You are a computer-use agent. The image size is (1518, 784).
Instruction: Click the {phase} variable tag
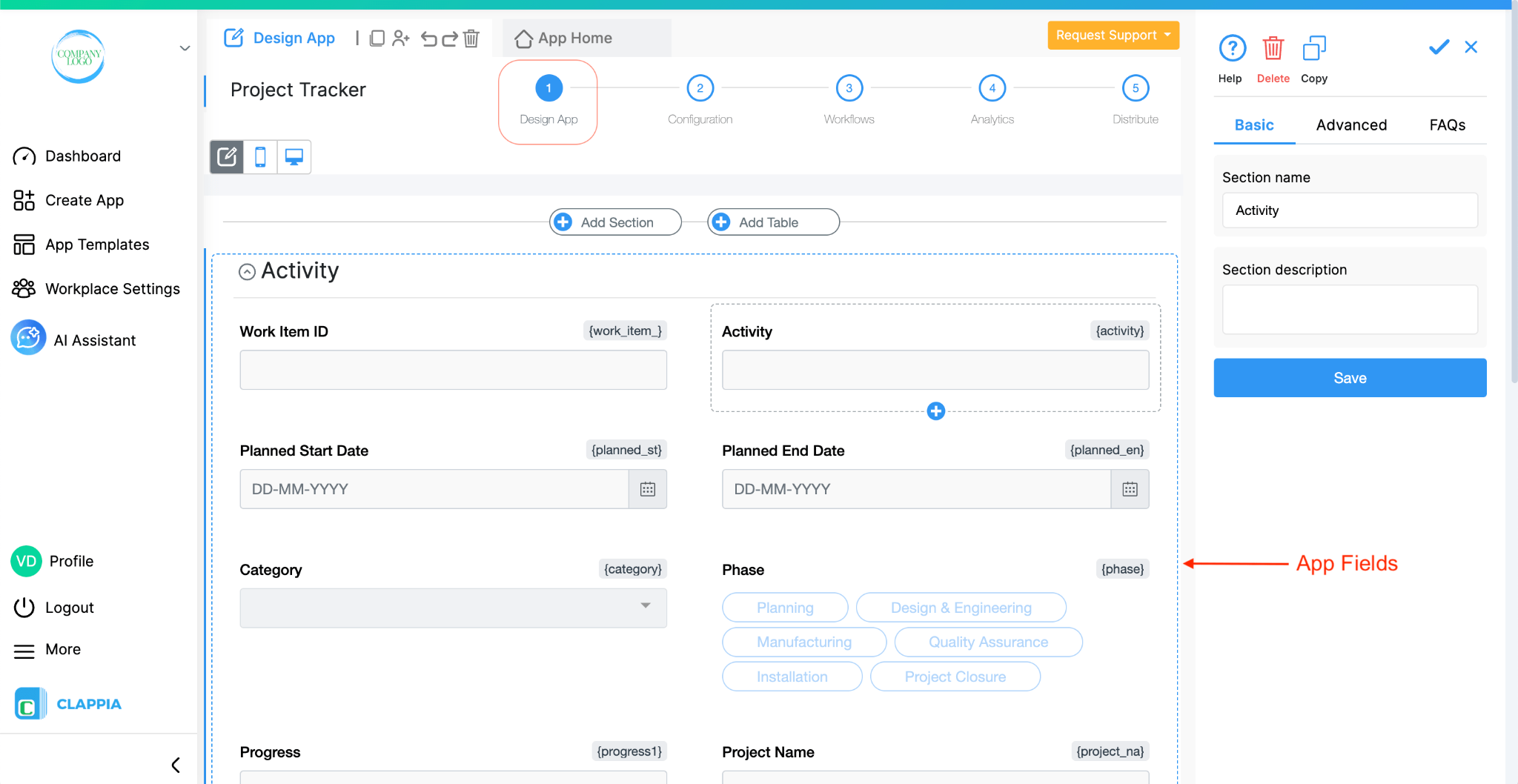point(1122,569)
